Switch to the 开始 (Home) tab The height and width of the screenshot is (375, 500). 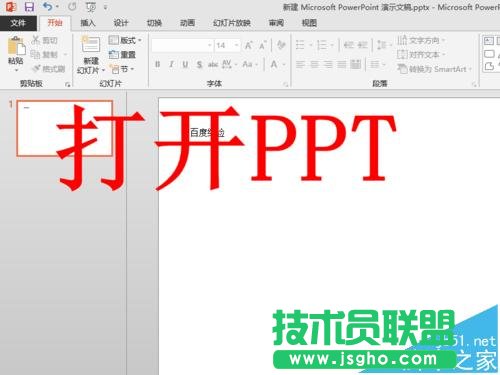tap(55, 23)
